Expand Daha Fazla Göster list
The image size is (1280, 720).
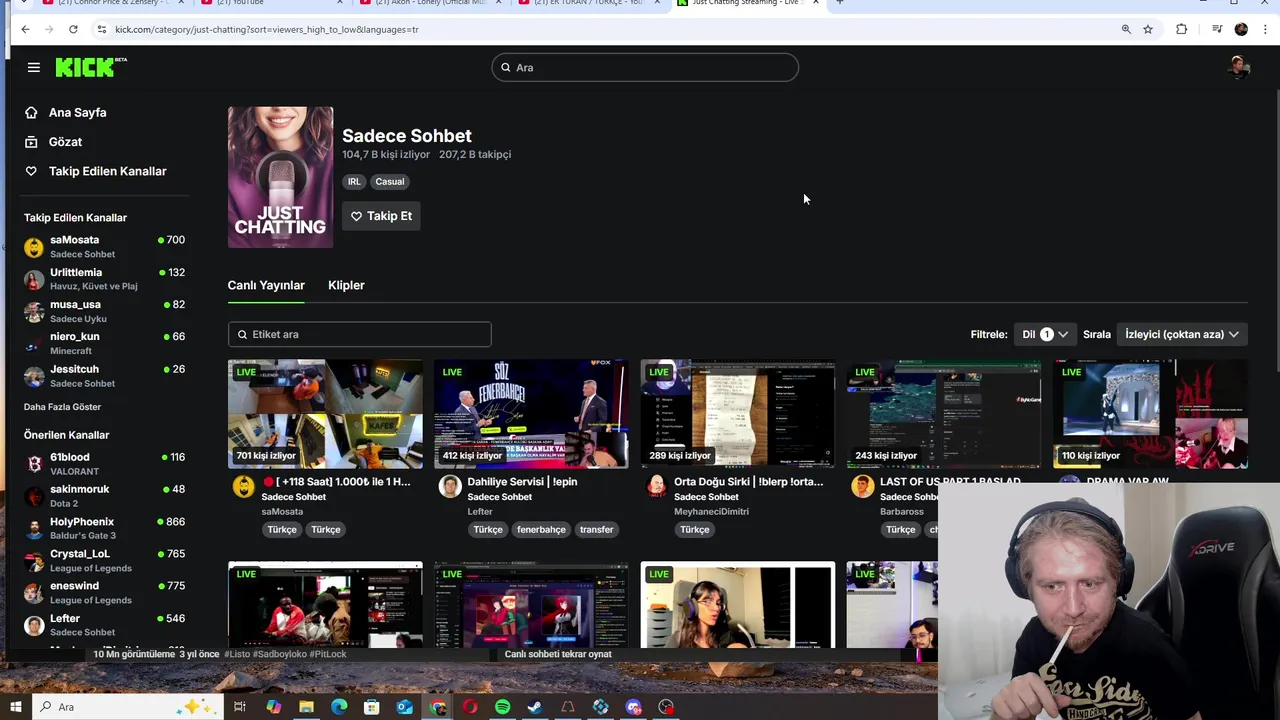coord(62,407)
